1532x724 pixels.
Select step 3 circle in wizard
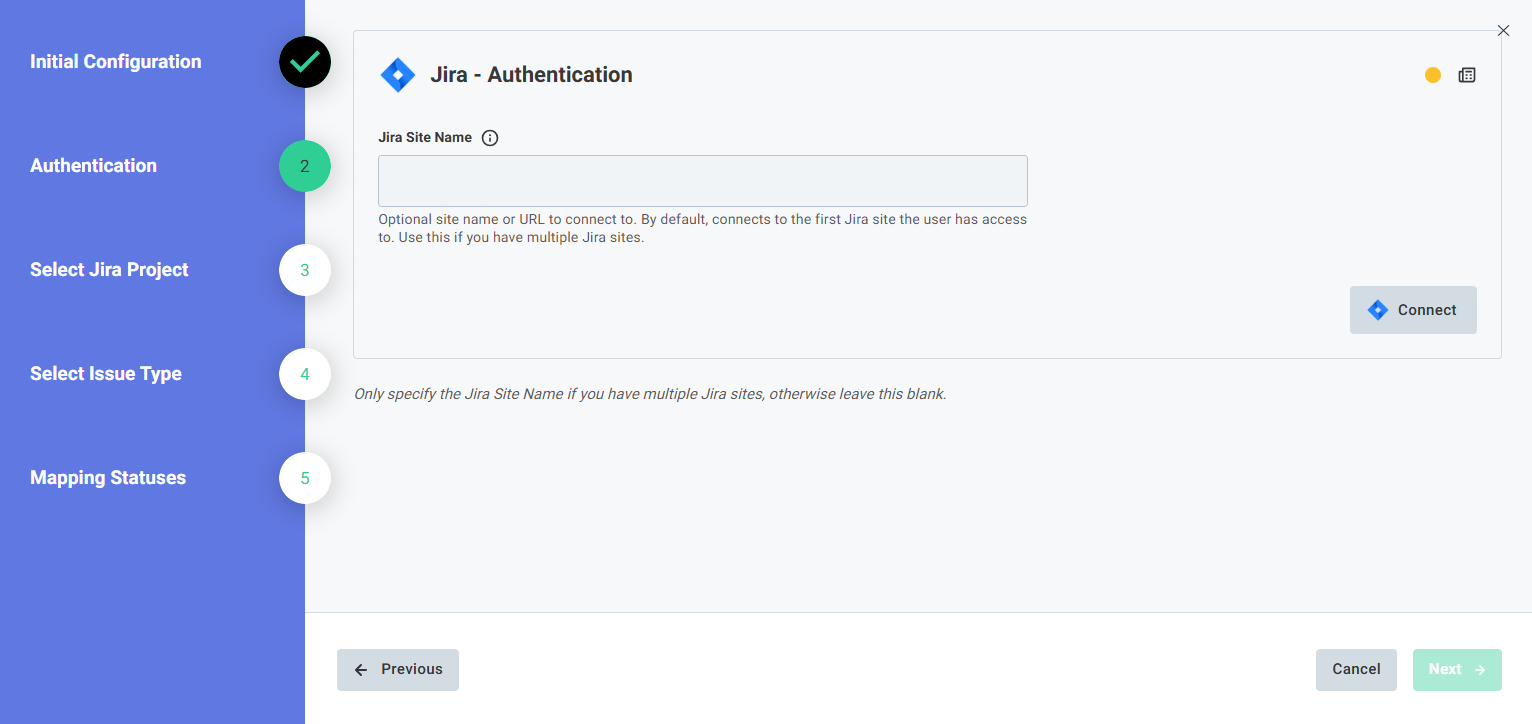305,270
